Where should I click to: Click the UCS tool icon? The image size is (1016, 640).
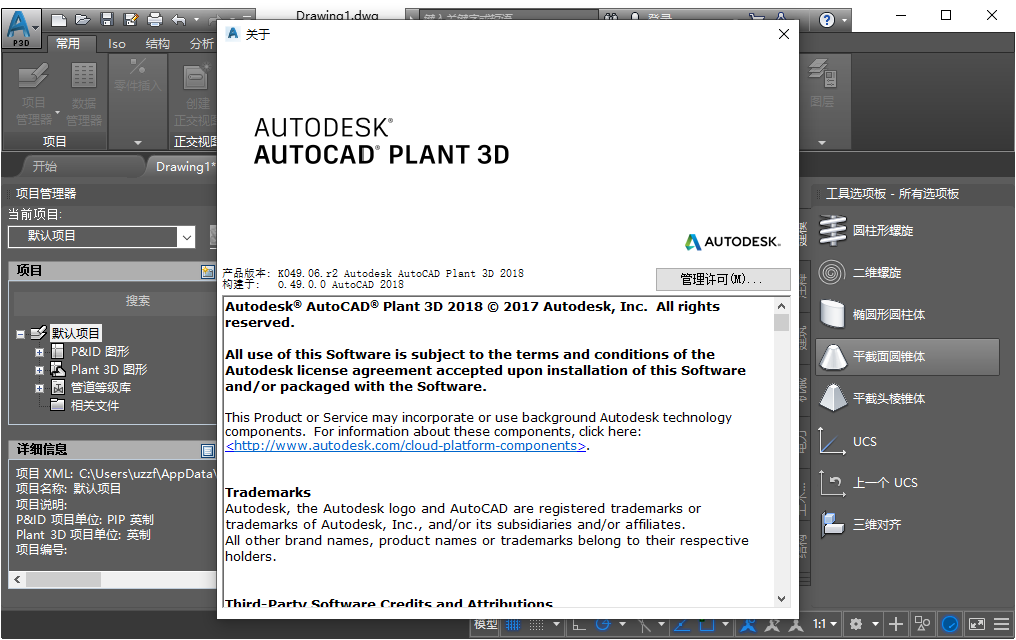(832, 441)
